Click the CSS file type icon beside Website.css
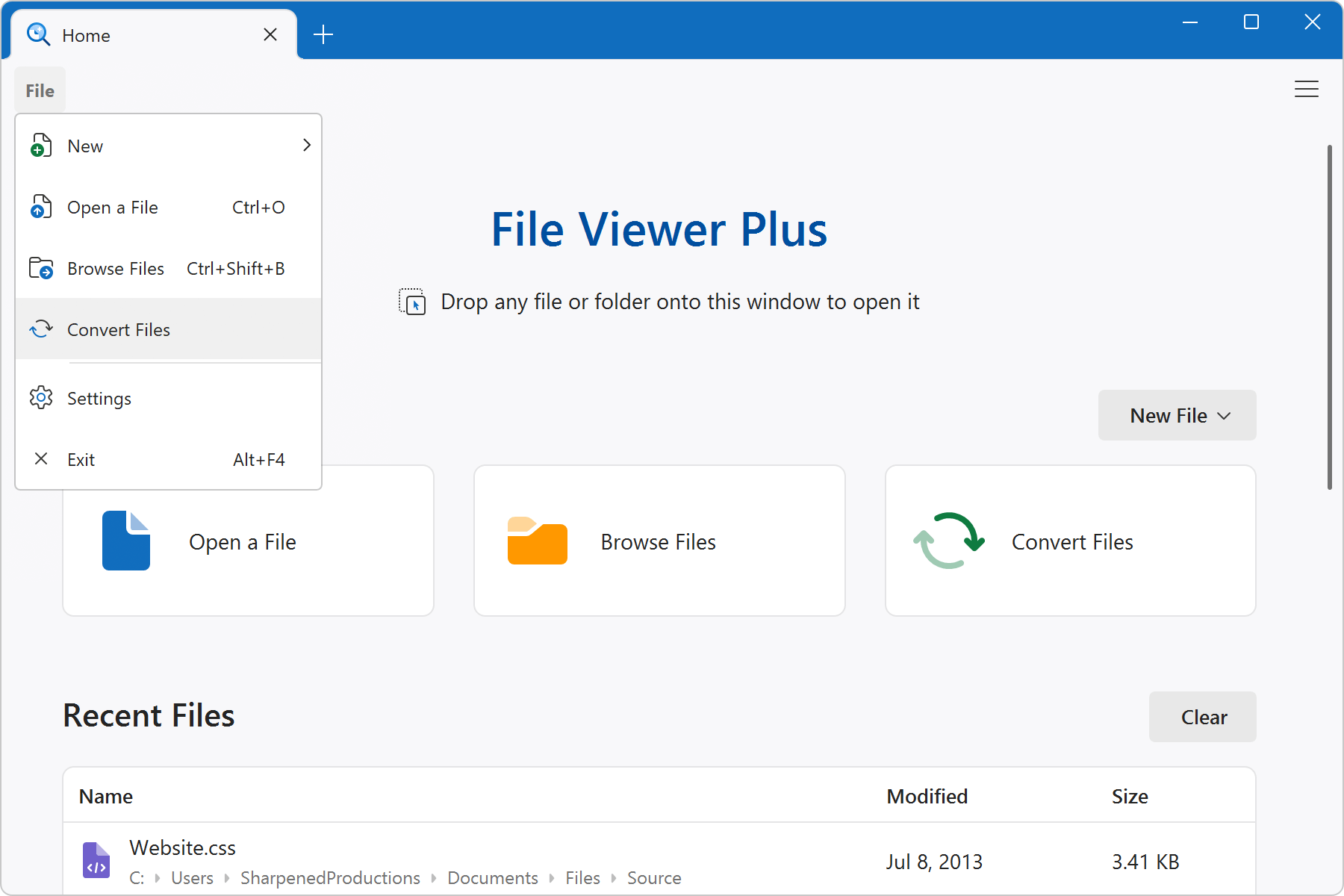Screen dimensions: 1344x896 (96, 859)
